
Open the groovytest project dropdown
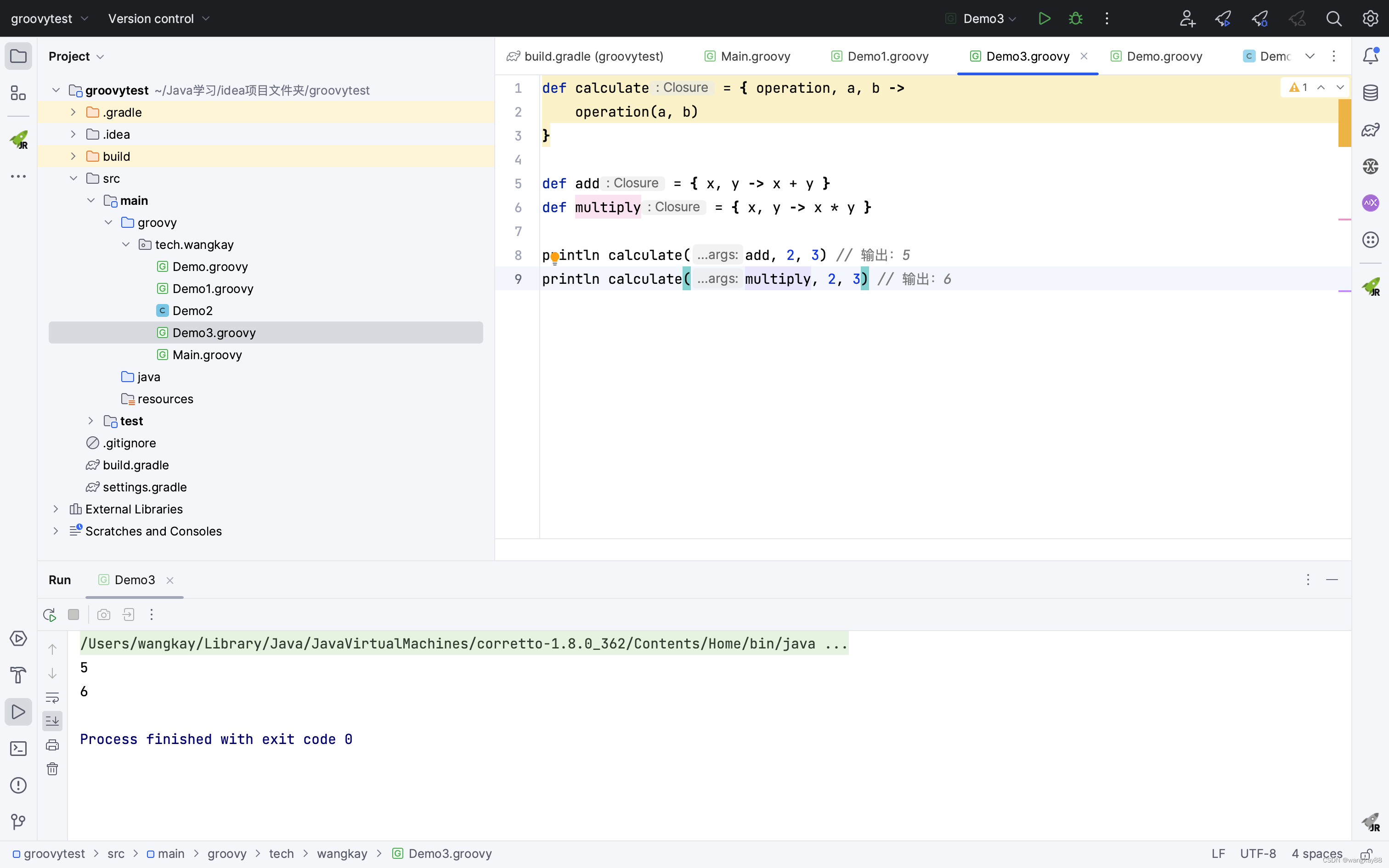click(x=49, y=18)
